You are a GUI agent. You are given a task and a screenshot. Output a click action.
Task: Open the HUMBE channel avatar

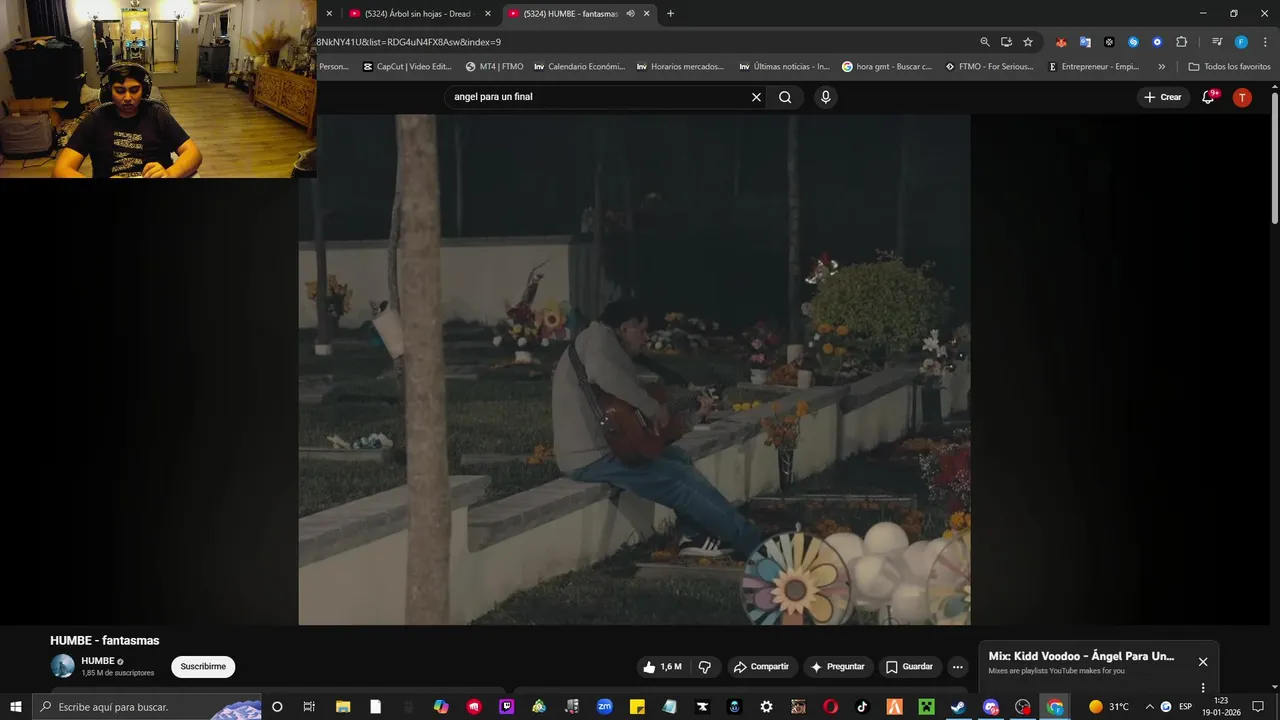coord(63,666)
